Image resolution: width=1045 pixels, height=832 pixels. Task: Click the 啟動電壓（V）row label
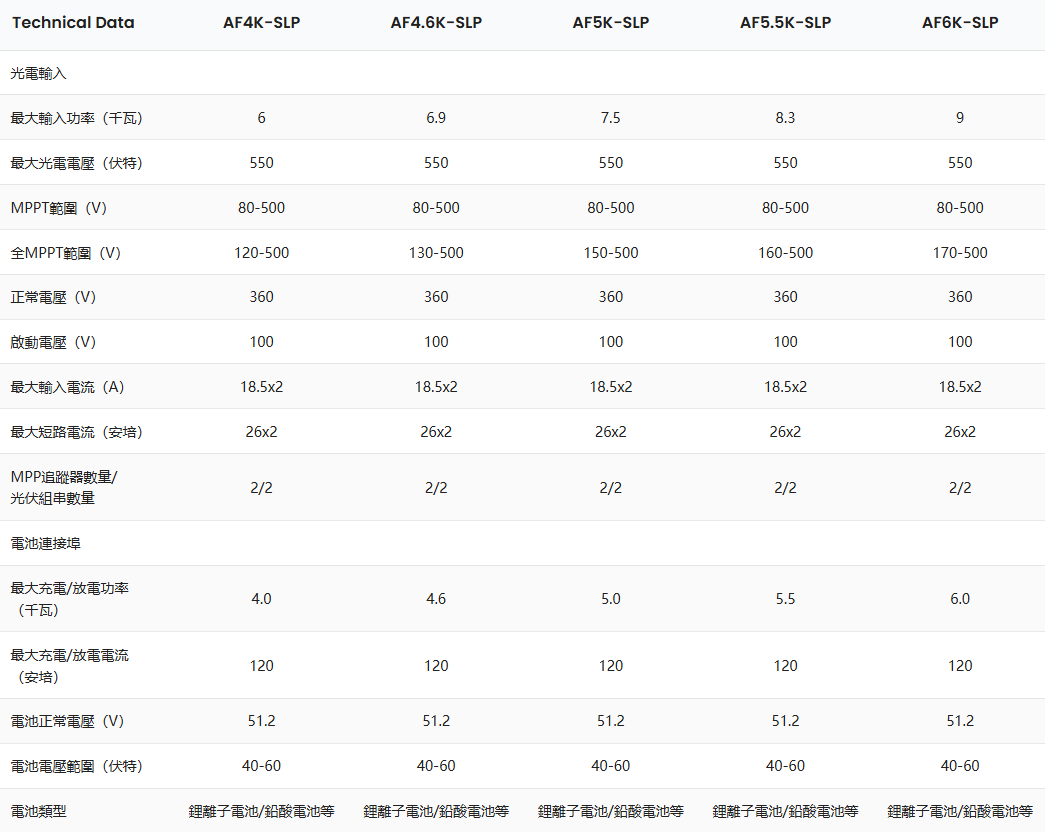point(54,342)
